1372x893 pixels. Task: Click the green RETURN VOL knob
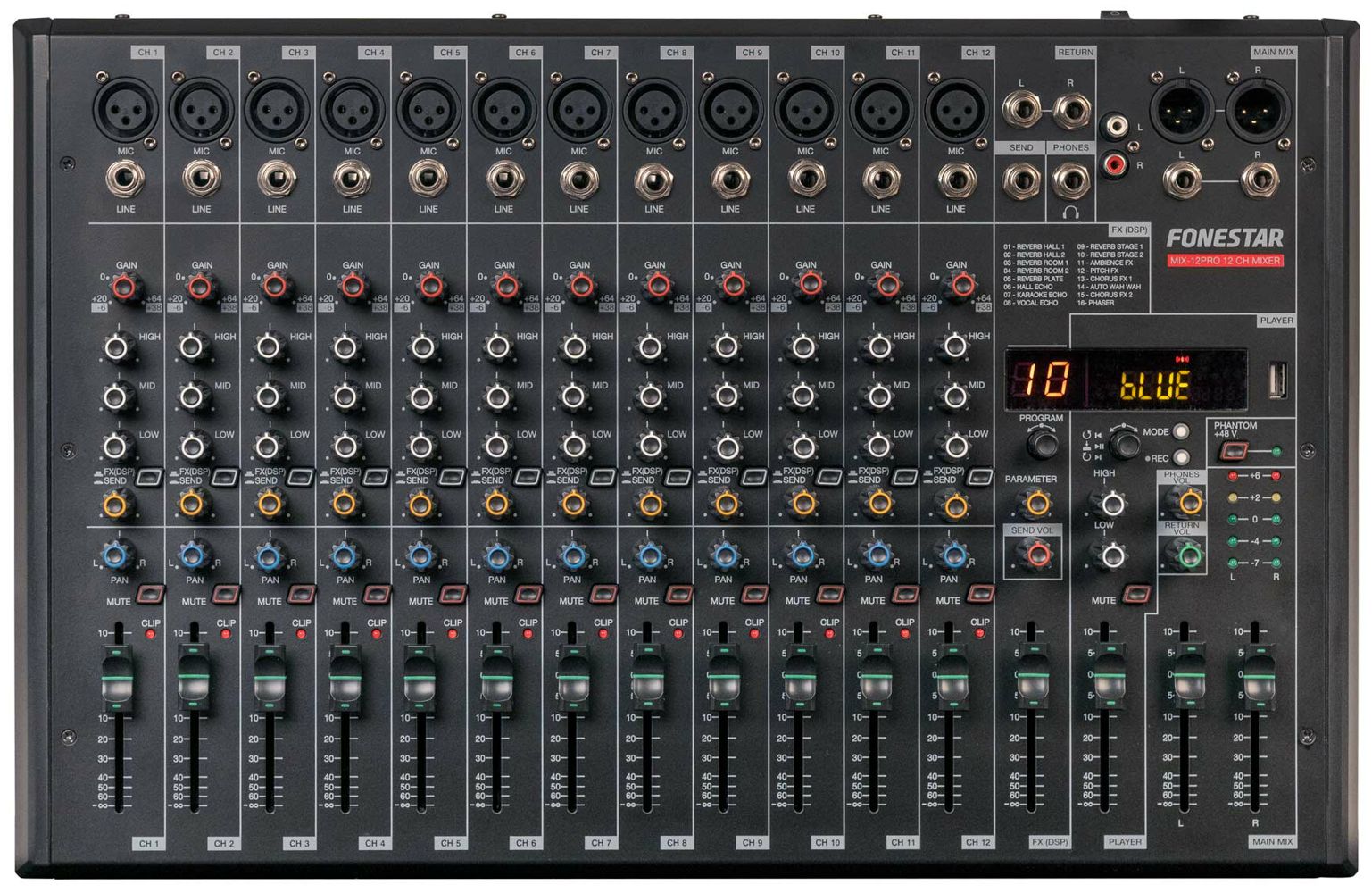coord(1188,556)
